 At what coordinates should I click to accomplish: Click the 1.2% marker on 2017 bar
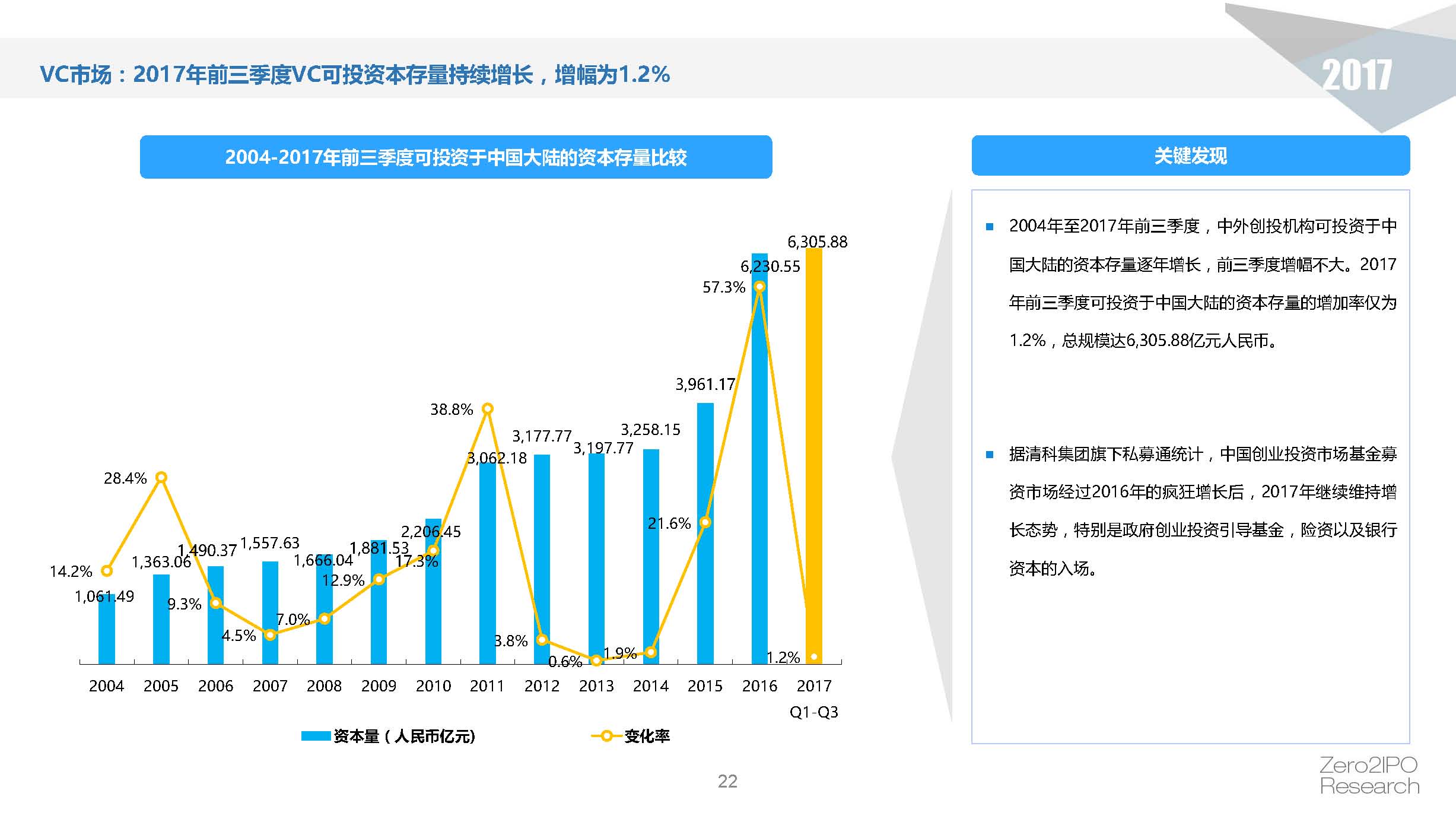[814, 656]
